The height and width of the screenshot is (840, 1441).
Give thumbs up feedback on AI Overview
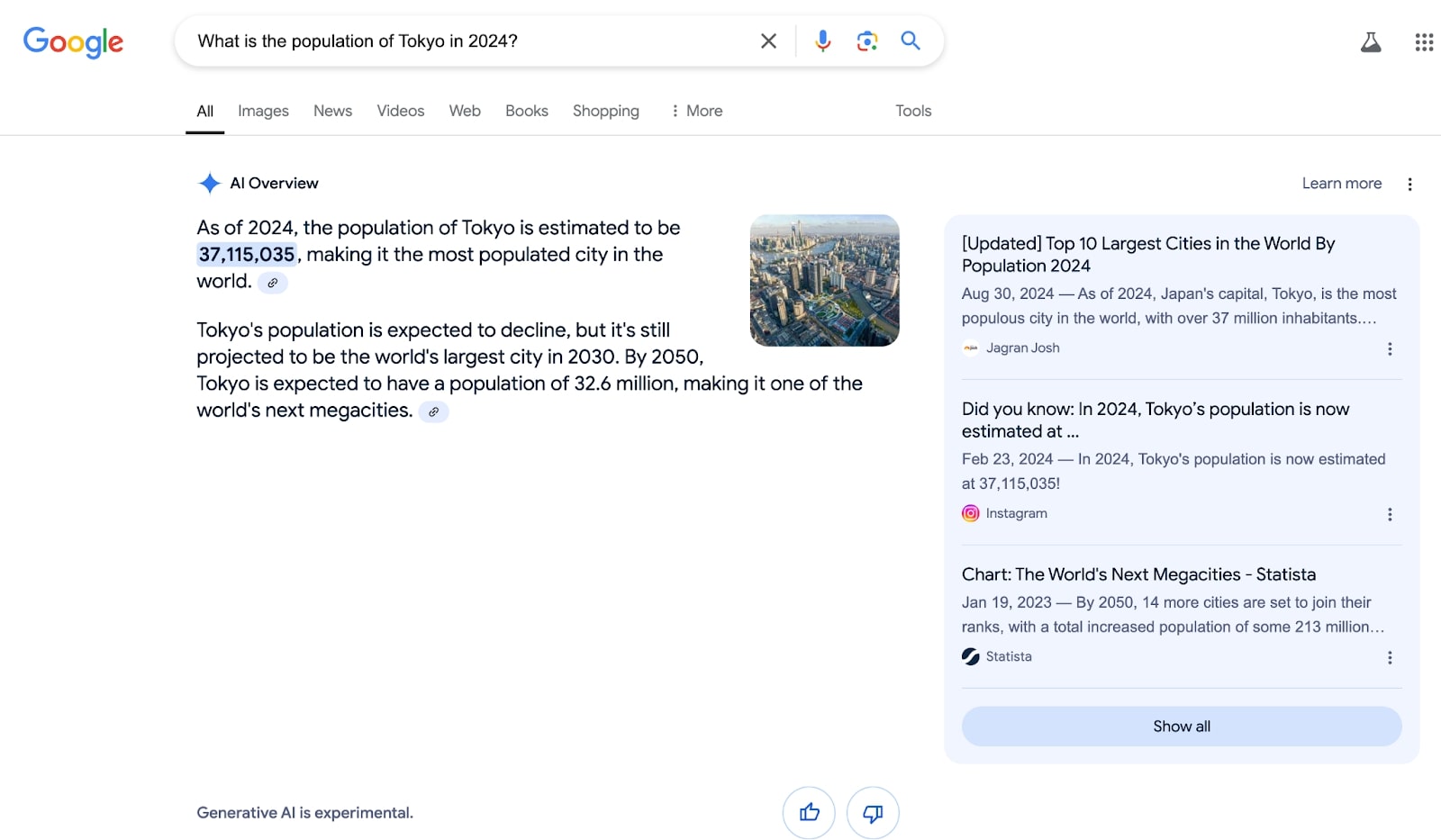(809, 813)
